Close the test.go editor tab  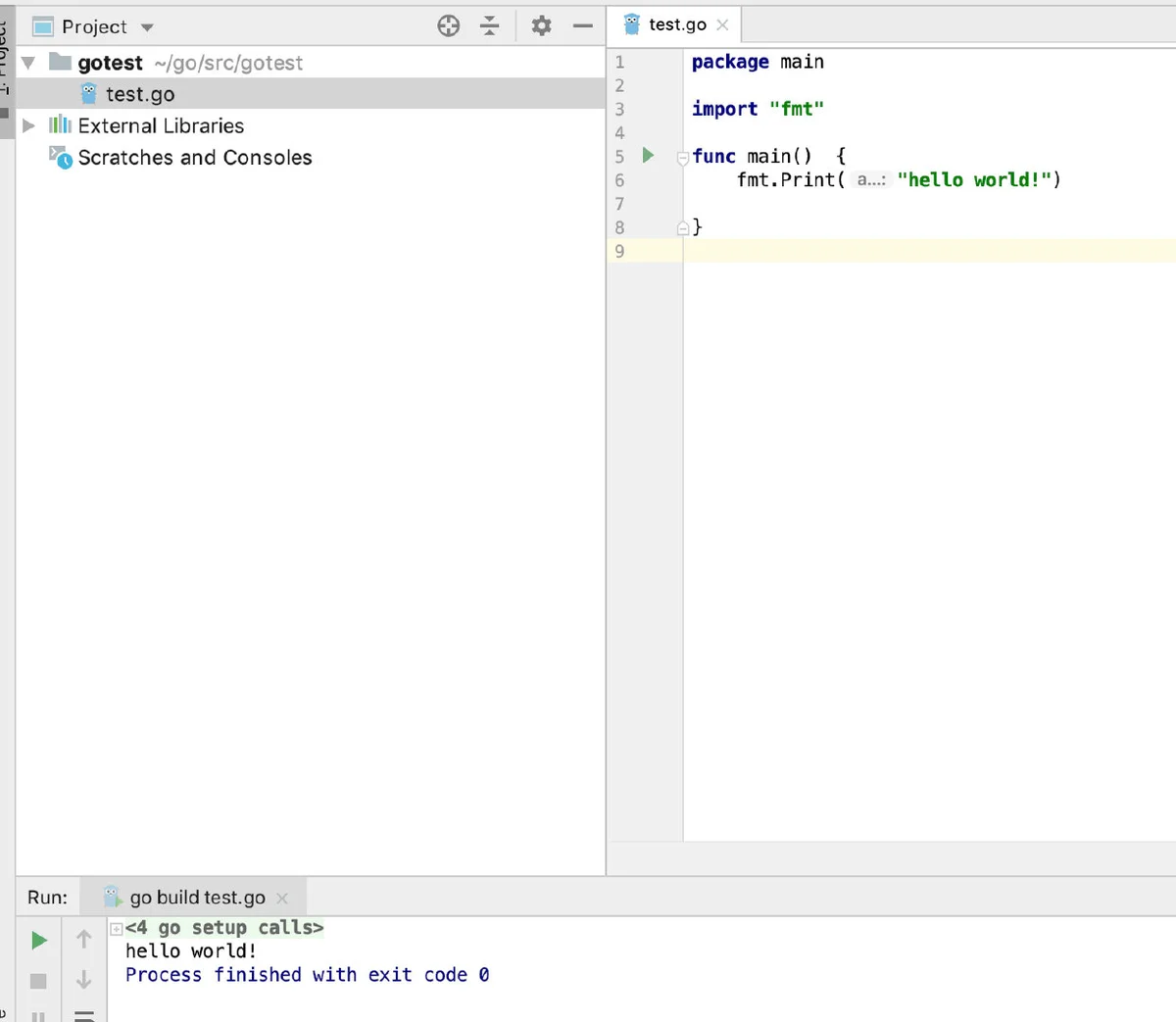pos(723,24)
